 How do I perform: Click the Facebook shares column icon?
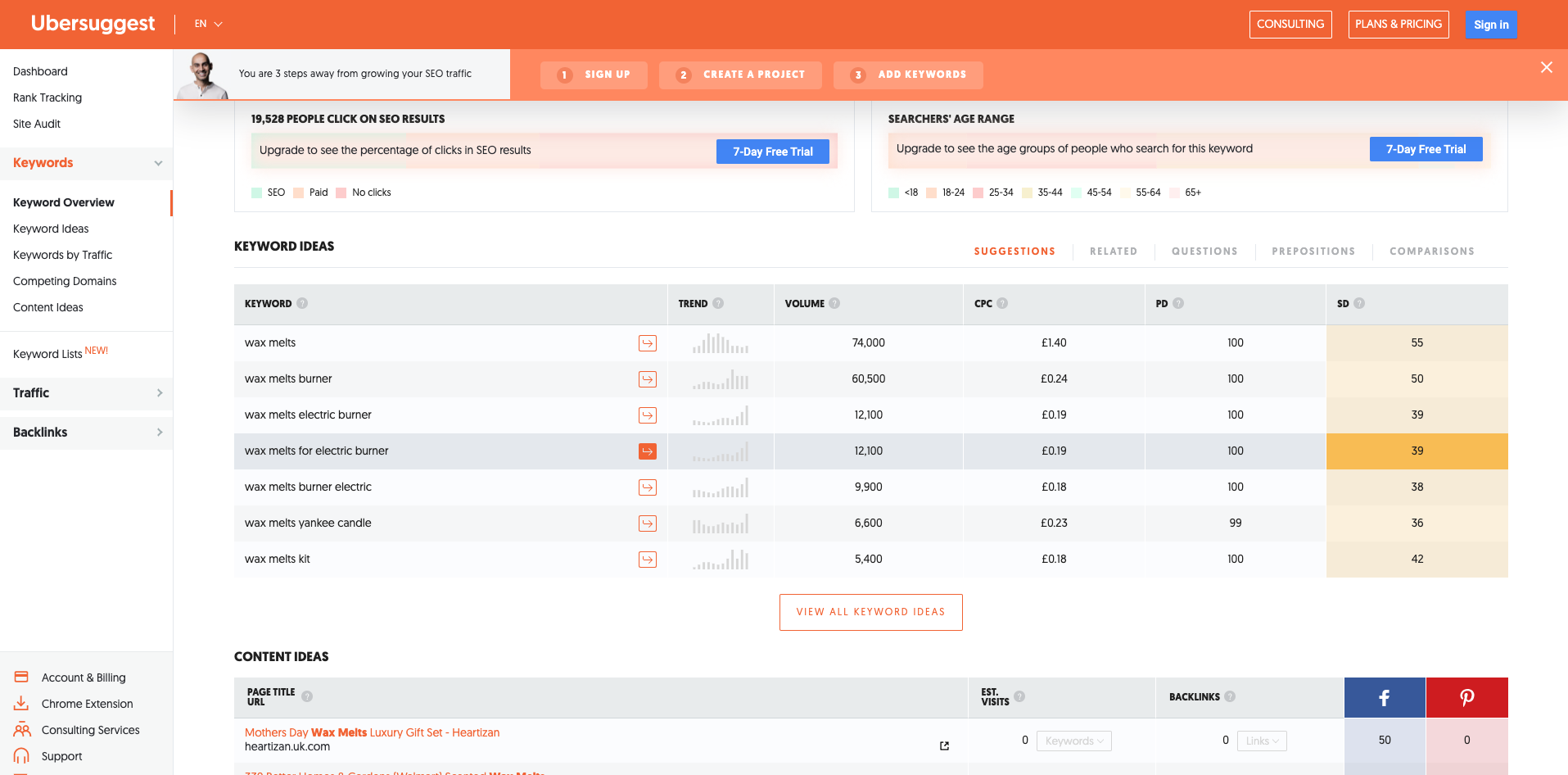(1385, 698)
